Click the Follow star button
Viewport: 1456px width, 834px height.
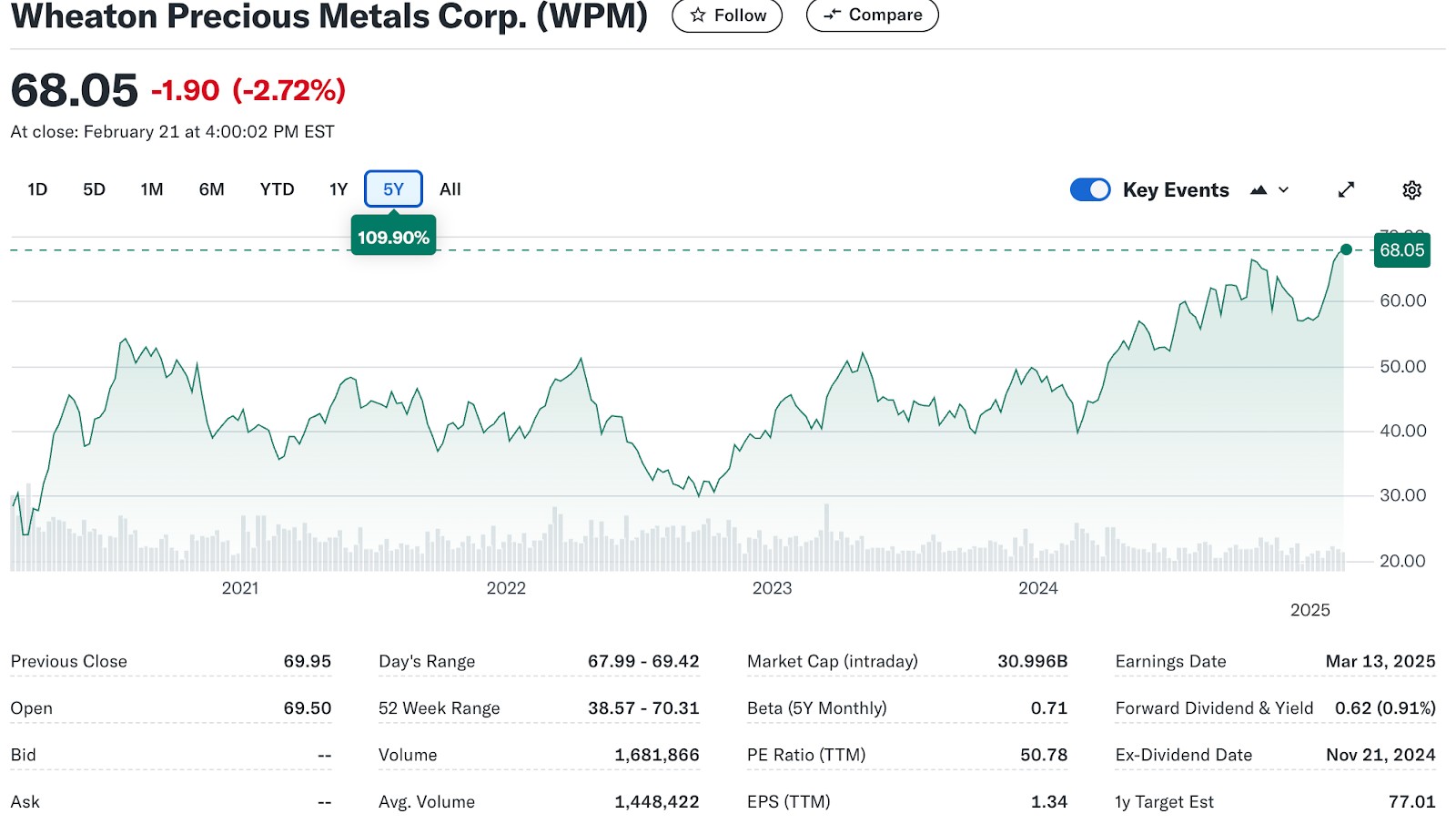727,15
